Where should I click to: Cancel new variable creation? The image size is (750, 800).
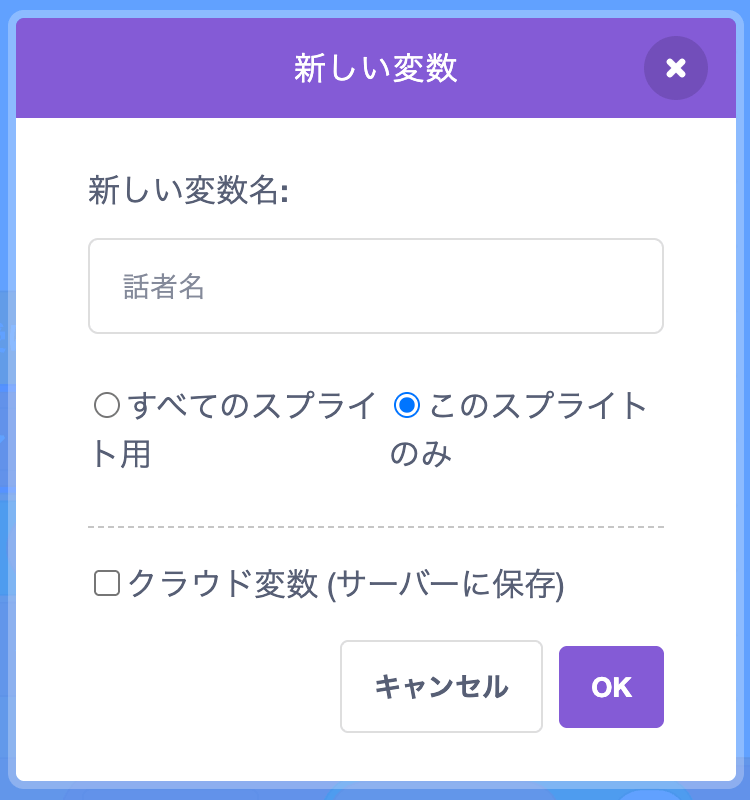(441, 687)
